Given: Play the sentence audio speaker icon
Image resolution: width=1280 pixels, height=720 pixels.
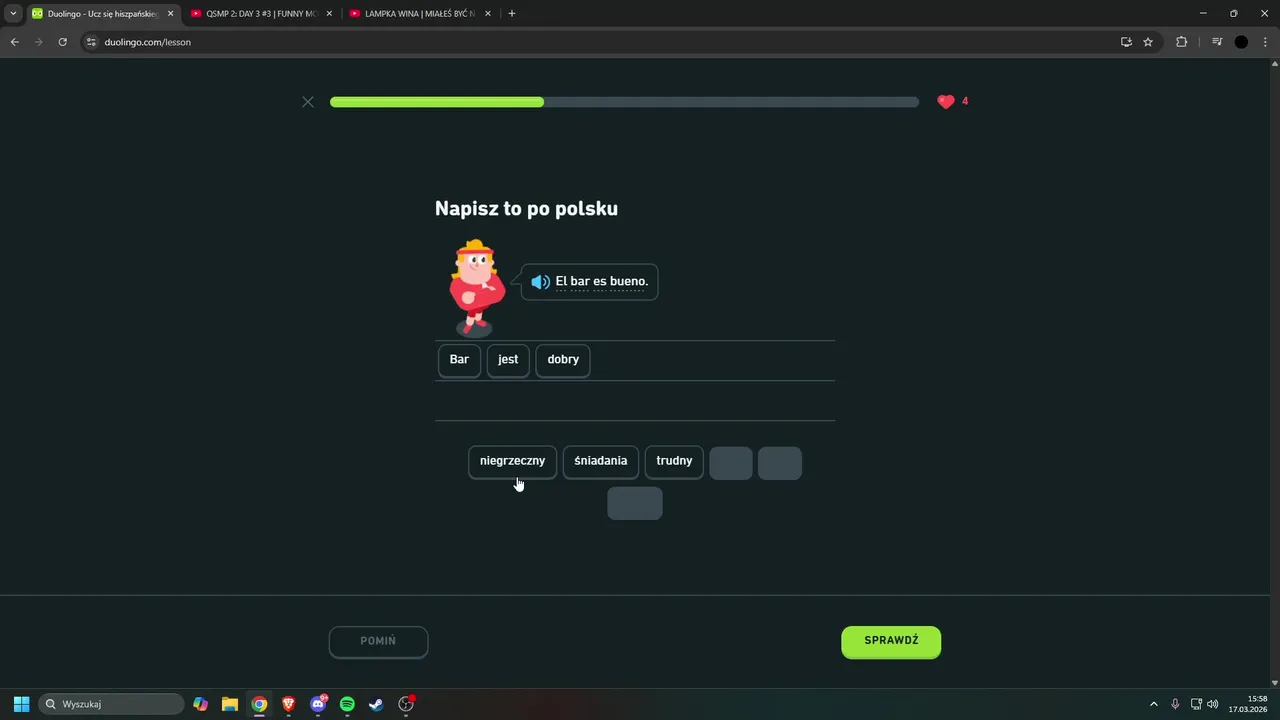Looking at the screenshot, I should (x=540, y=282).
